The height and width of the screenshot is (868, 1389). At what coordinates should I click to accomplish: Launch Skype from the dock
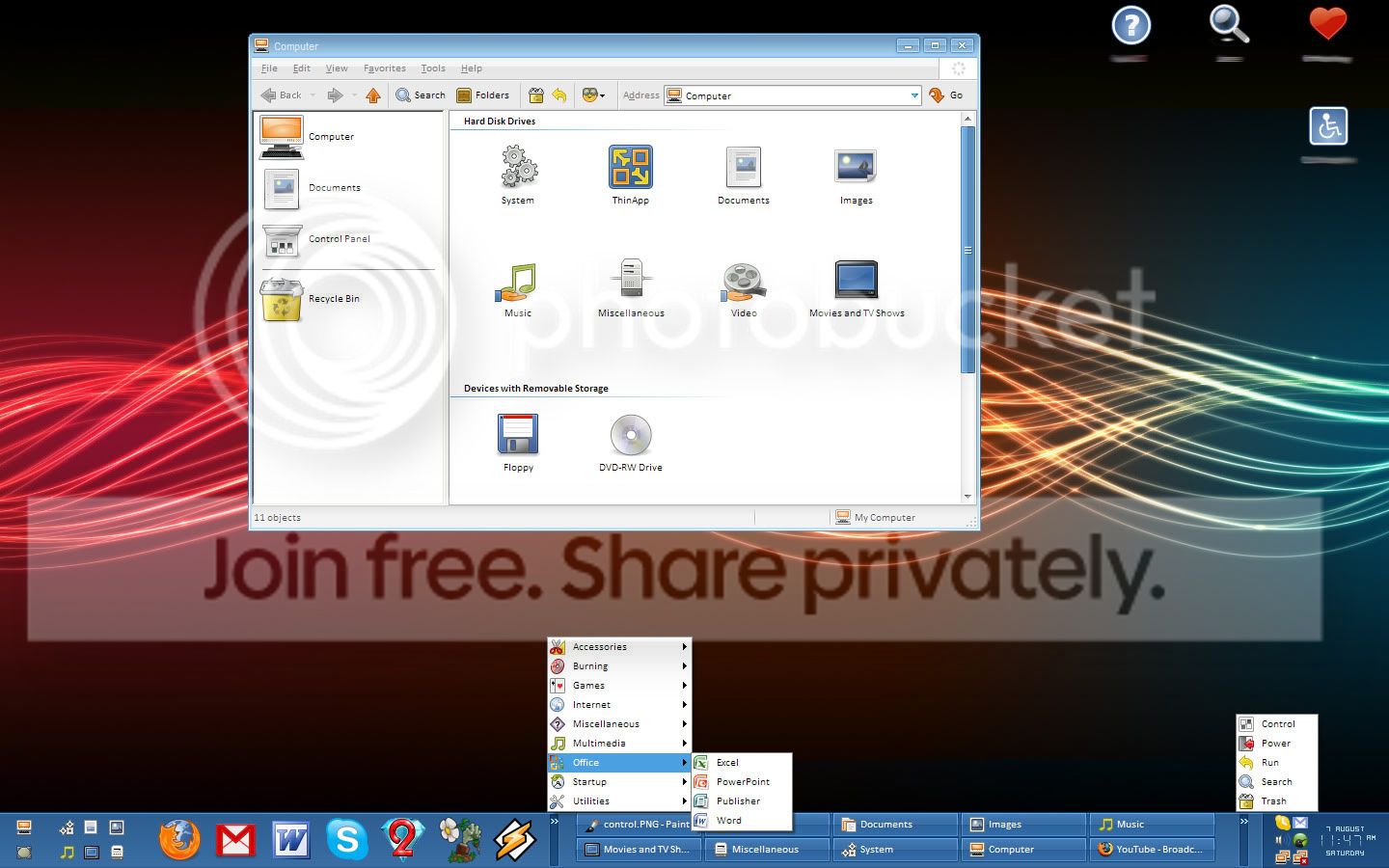coord(346,839)
